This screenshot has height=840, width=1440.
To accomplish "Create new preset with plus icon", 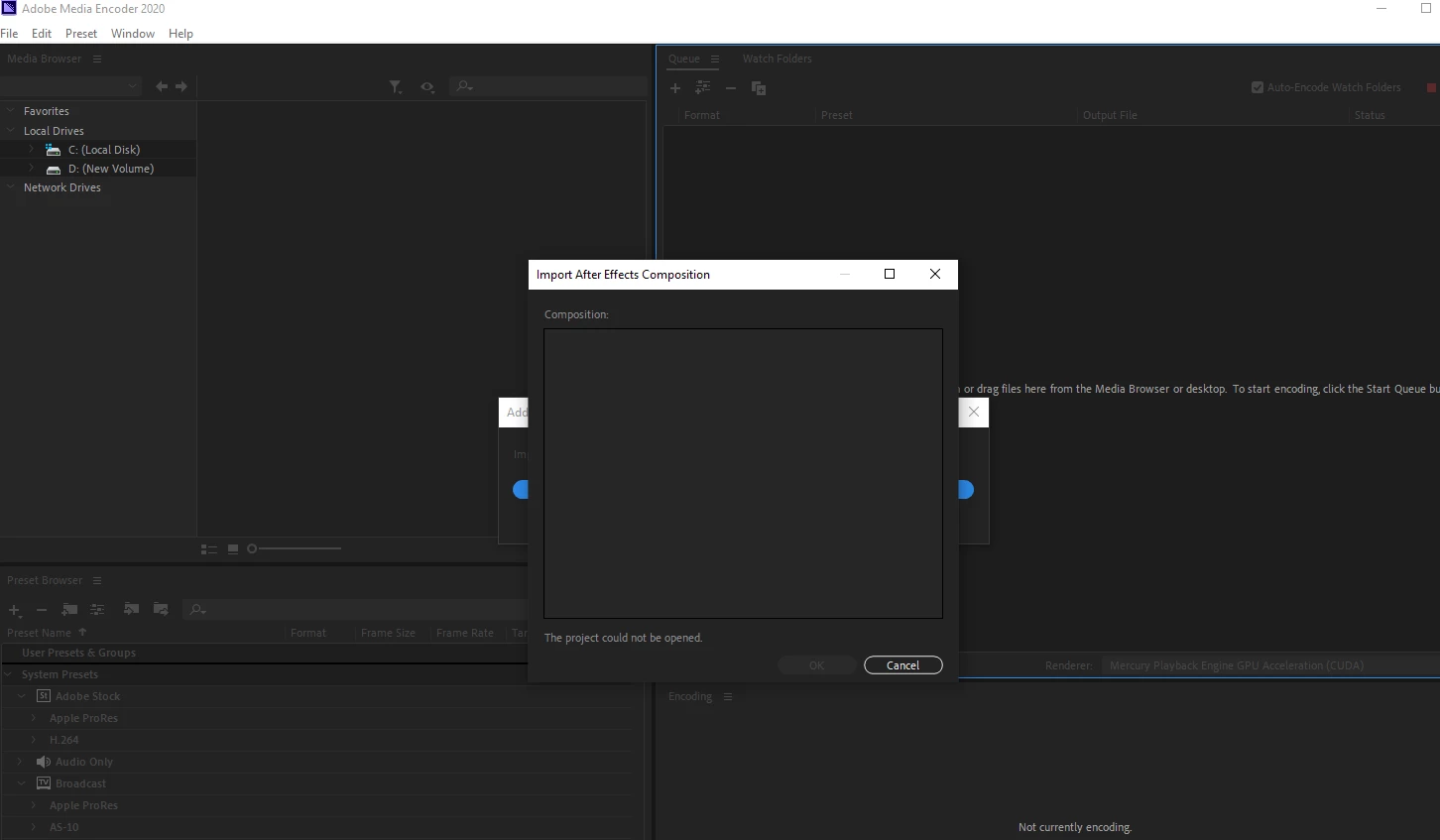I will pyautogui.click(x=15, y=610).
